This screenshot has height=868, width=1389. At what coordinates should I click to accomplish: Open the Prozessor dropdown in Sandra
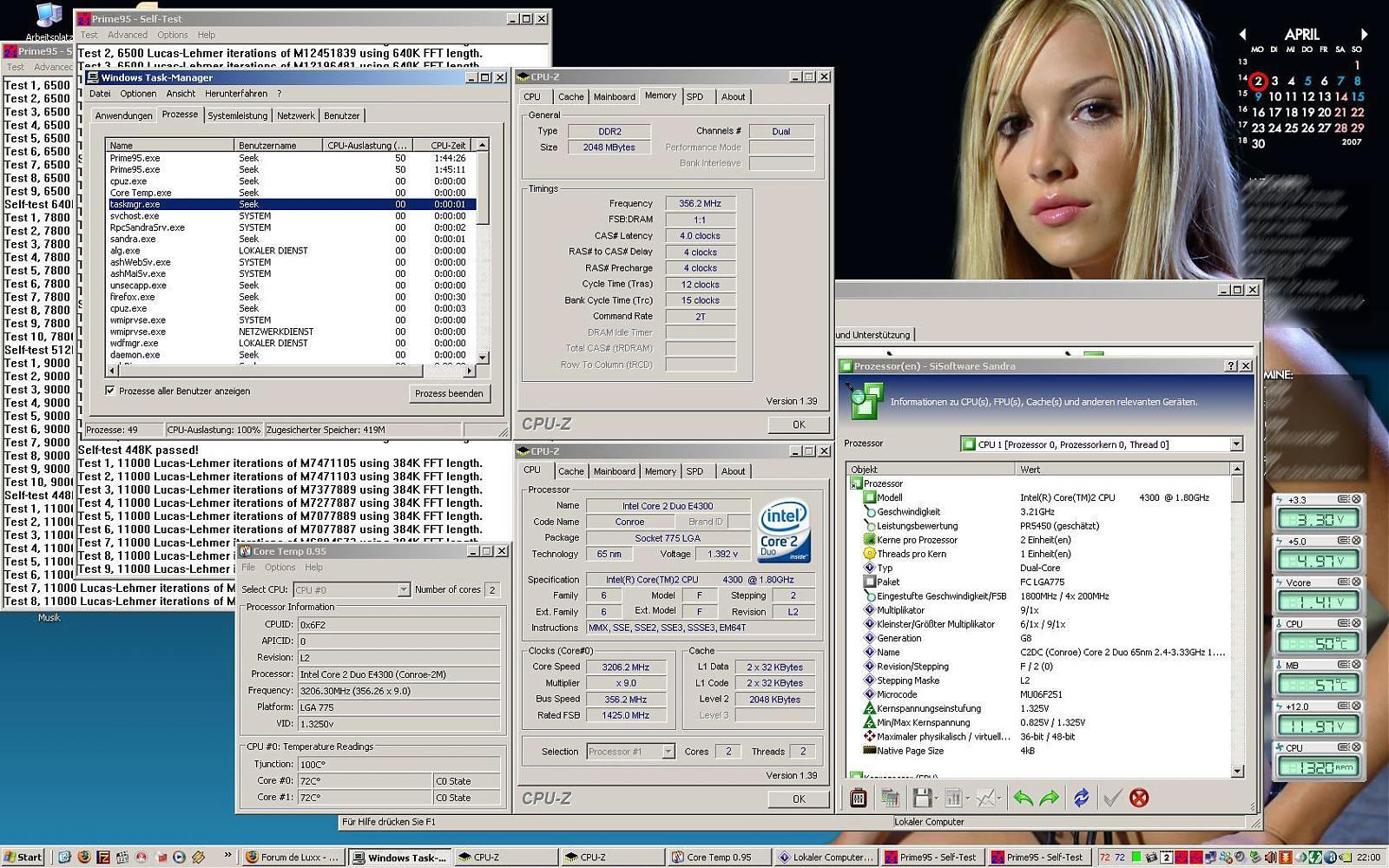(x=1236, y=444)
